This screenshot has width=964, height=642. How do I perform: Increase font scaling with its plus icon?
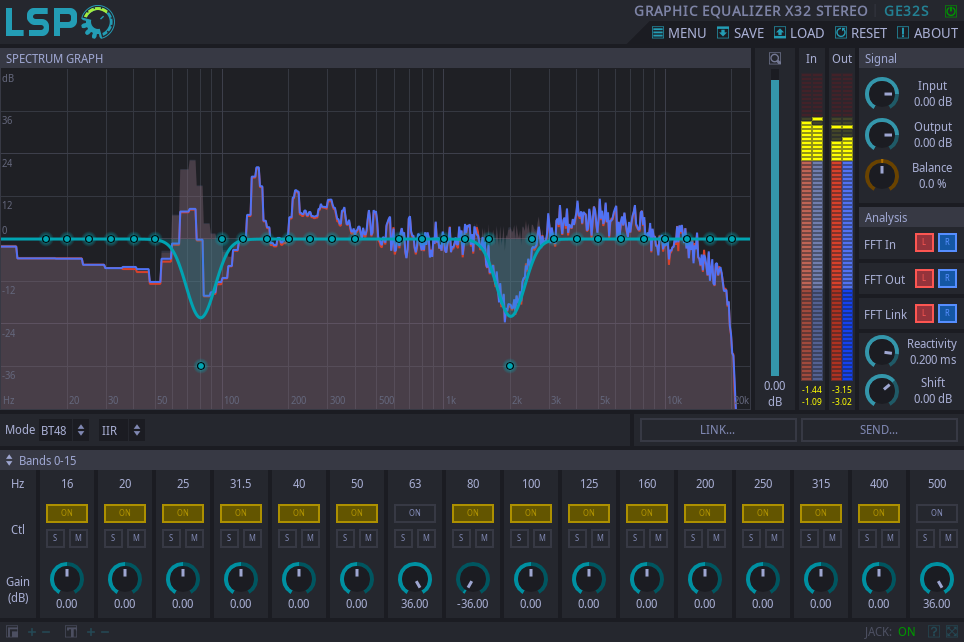tap(90, 632)
